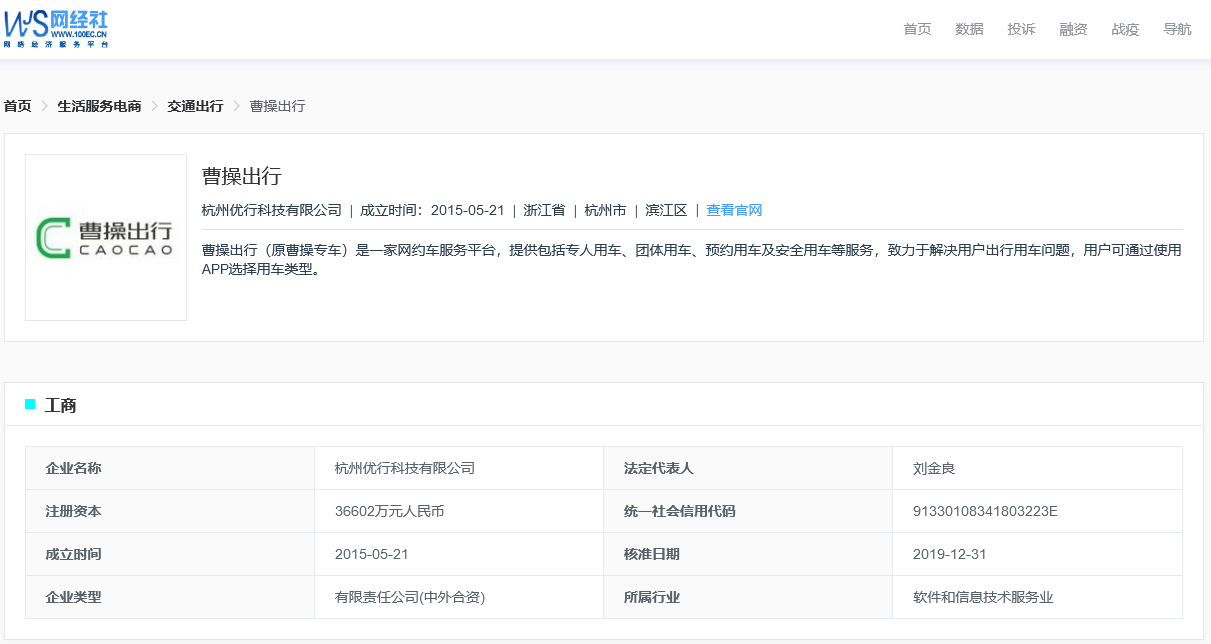Select 融资 in the top navigation
Viewport: 1211px width, 644px height.
(1073, 29)
